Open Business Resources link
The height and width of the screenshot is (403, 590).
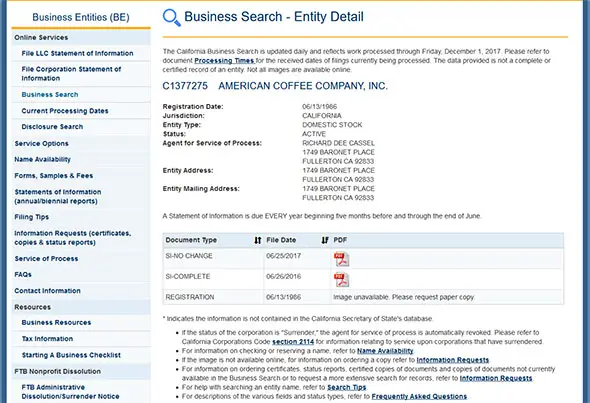(56, 322)
